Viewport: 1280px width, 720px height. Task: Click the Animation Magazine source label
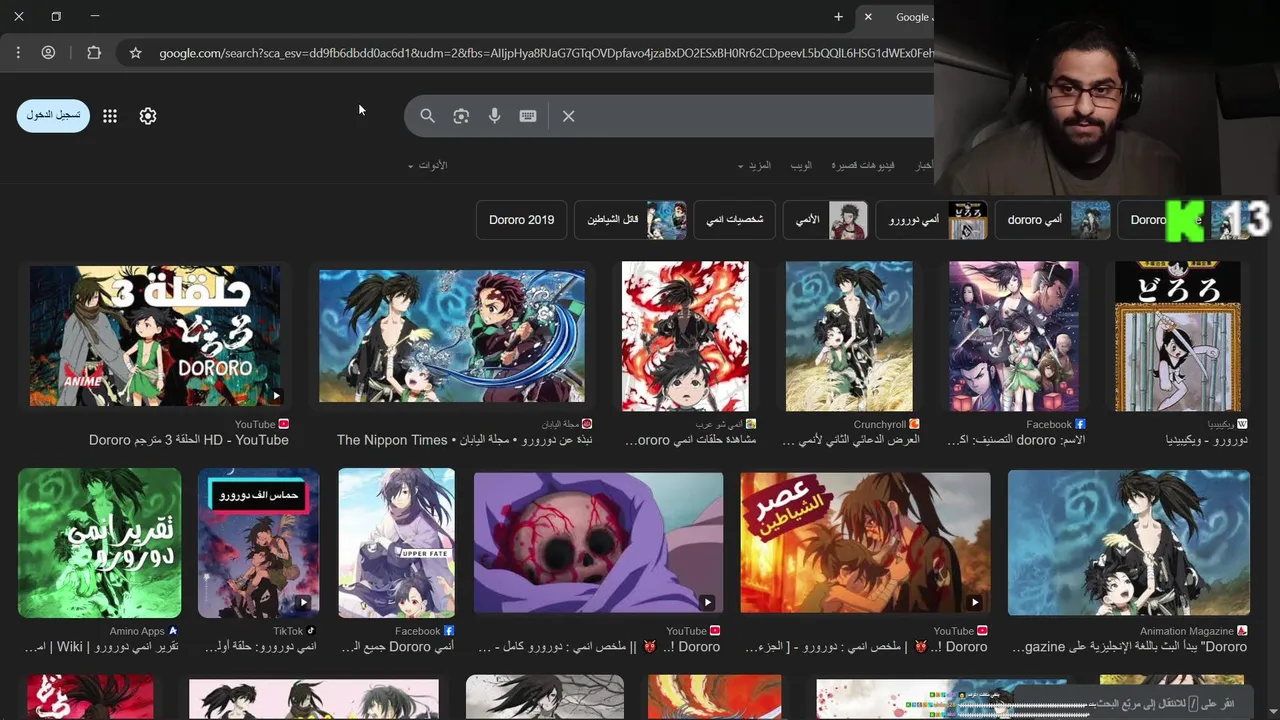pyautogui.click(x=1187, y=631)
